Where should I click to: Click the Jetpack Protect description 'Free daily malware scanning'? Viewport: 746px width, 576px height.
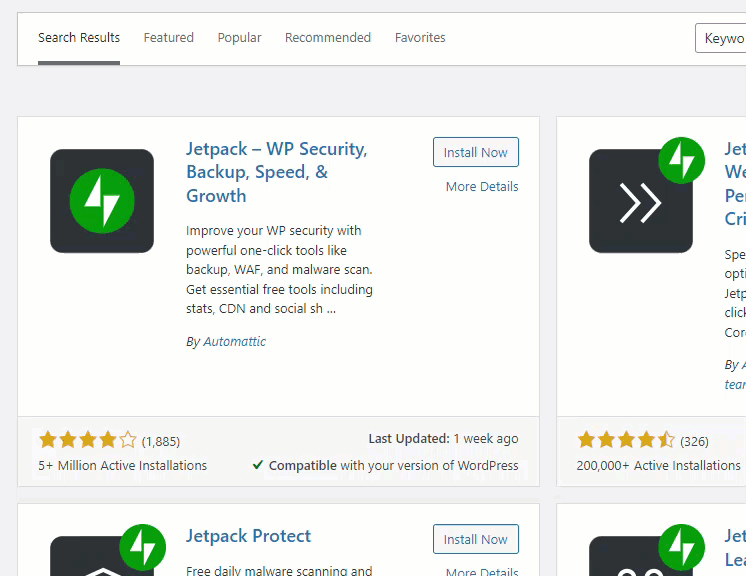point(279,570)
